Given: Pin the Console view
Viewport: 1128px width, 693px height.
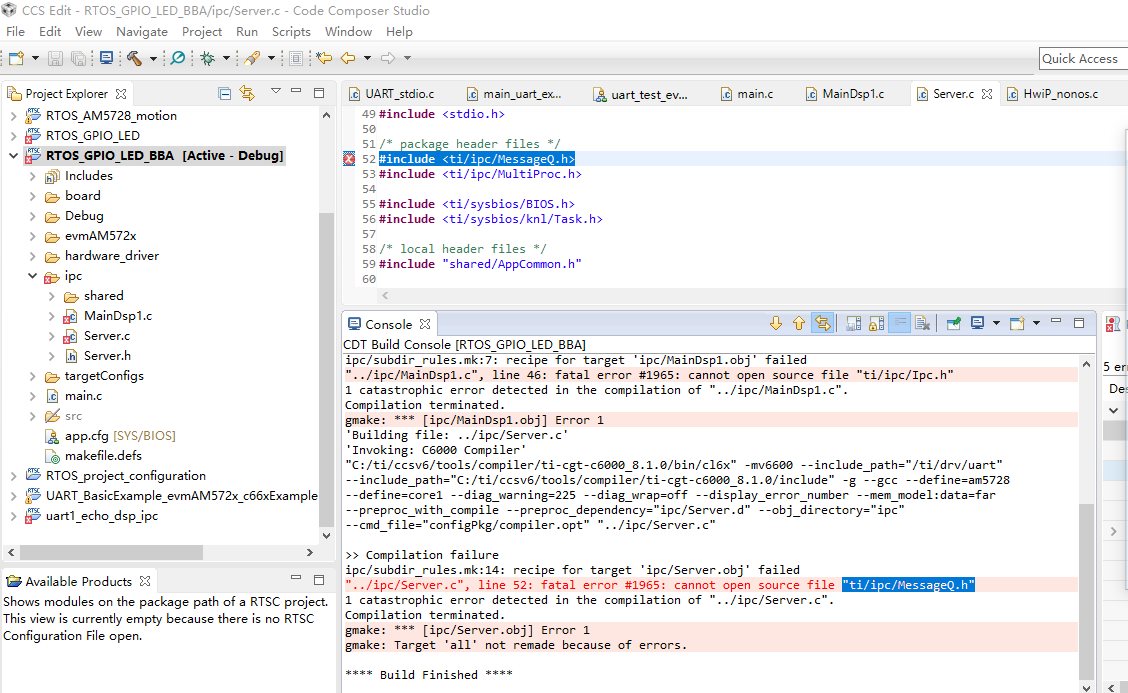Looking at the screenshot, I should point(954,323).
